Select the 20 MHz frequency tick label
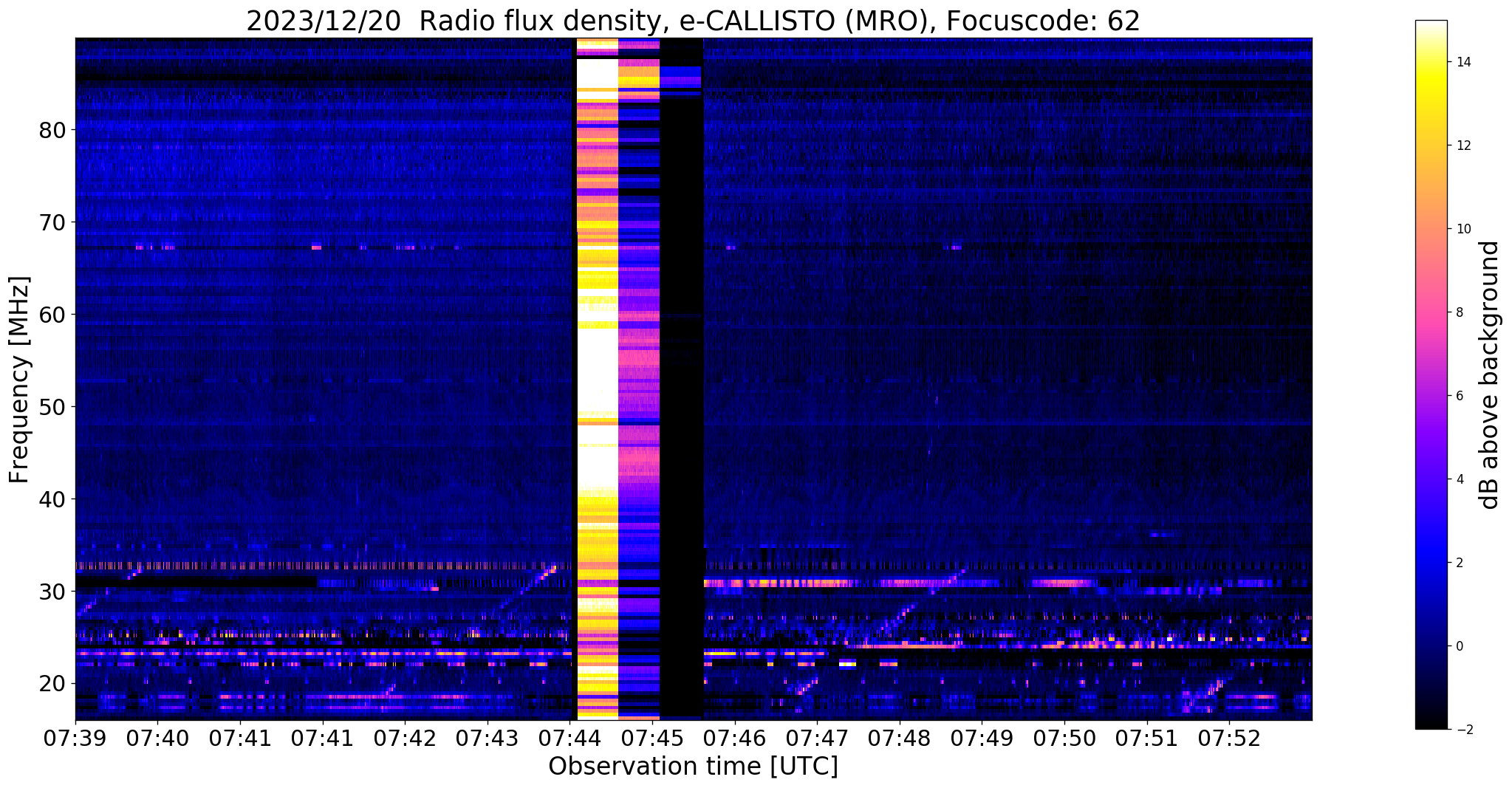 [52, 684]
